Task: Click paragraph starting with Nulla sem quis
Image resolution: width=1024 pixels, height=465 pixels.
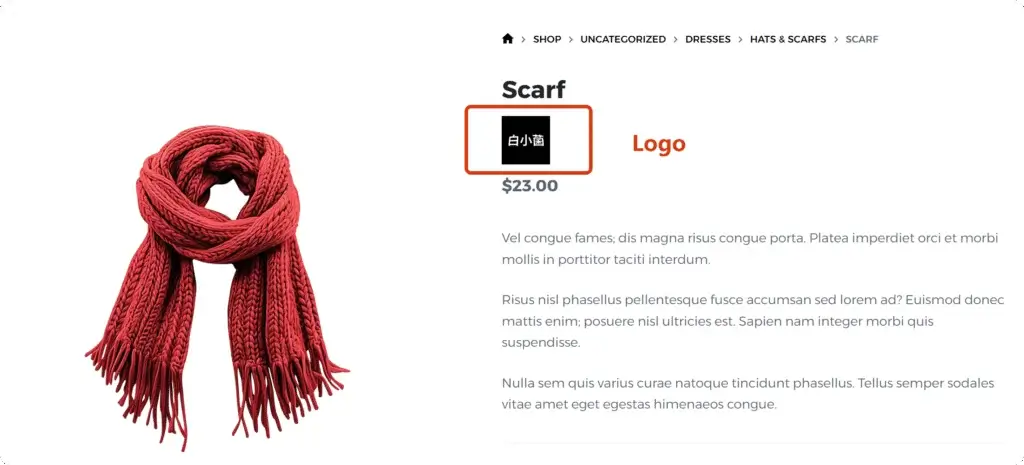Action: click(748, 394)
